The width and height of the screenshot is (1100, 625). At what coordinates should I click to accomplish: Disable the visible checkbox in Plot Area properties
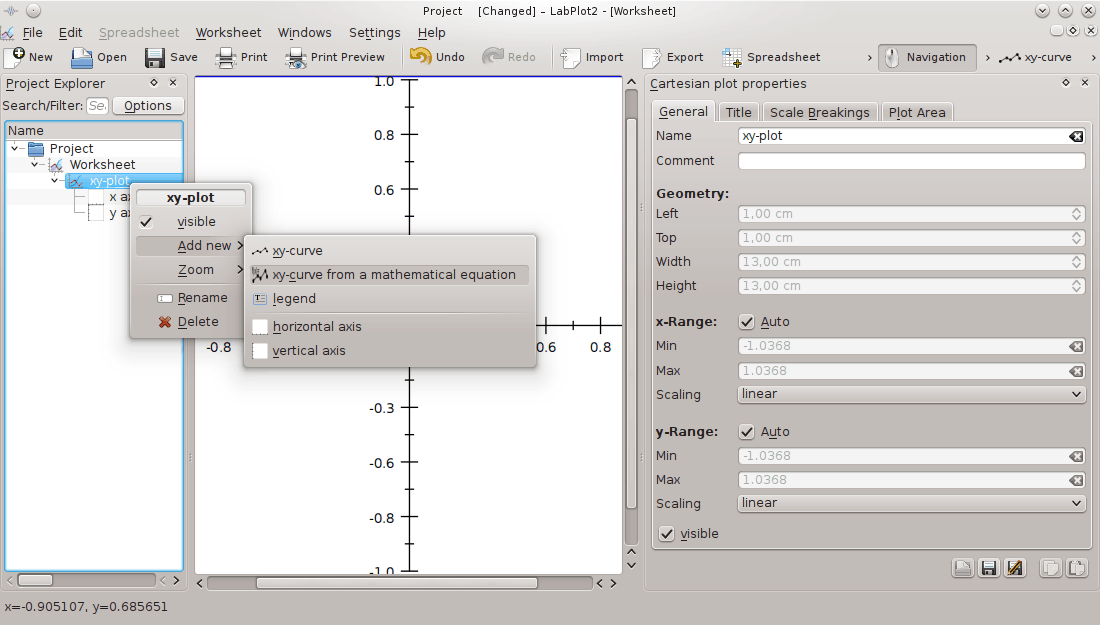point(667,533)
